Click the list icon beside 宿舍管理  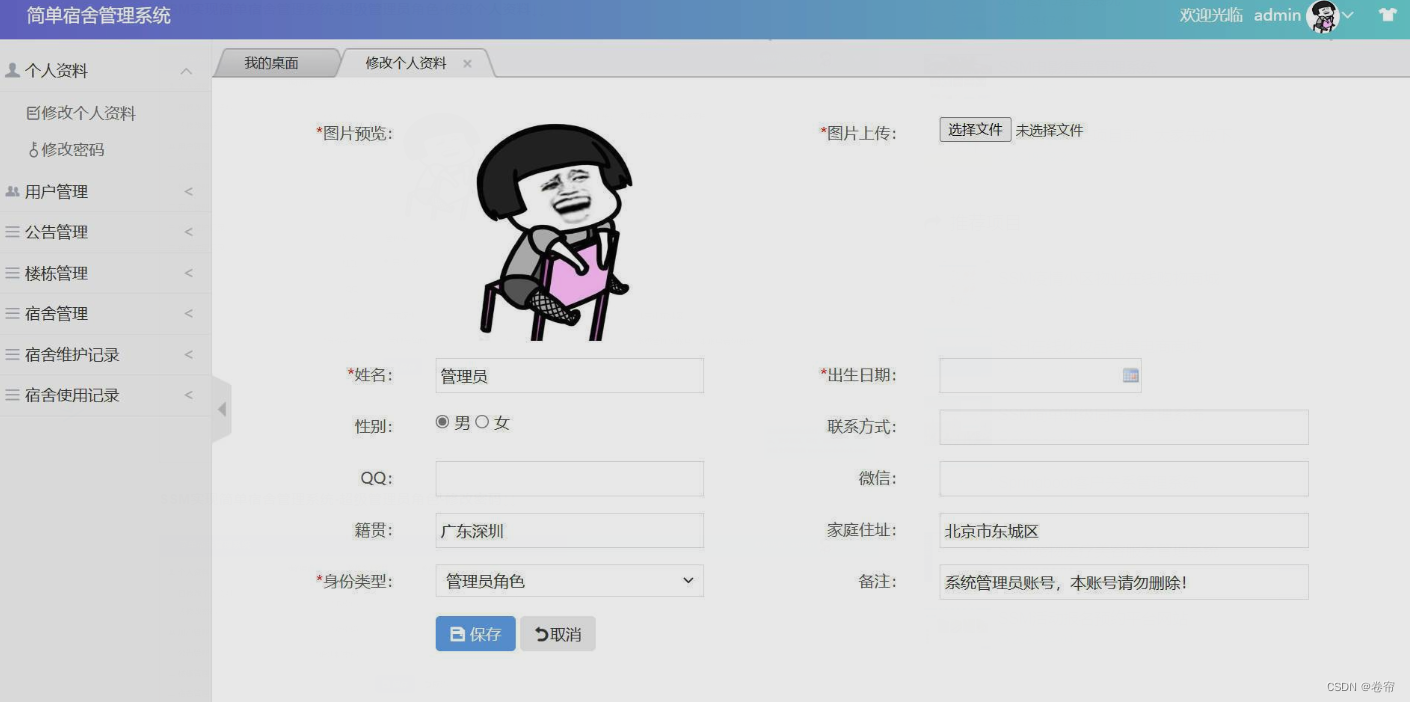[x=13, y=313]
